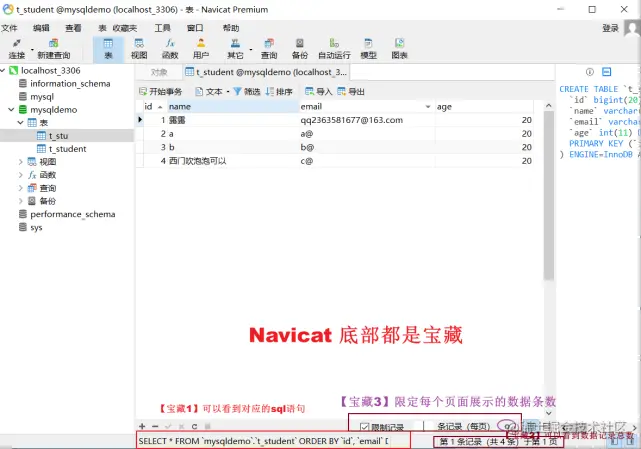Open the 备份 backup toolbar button
The height and width of the screenshot is (449, 641).
pyautogui.click(x=300, y=48)
